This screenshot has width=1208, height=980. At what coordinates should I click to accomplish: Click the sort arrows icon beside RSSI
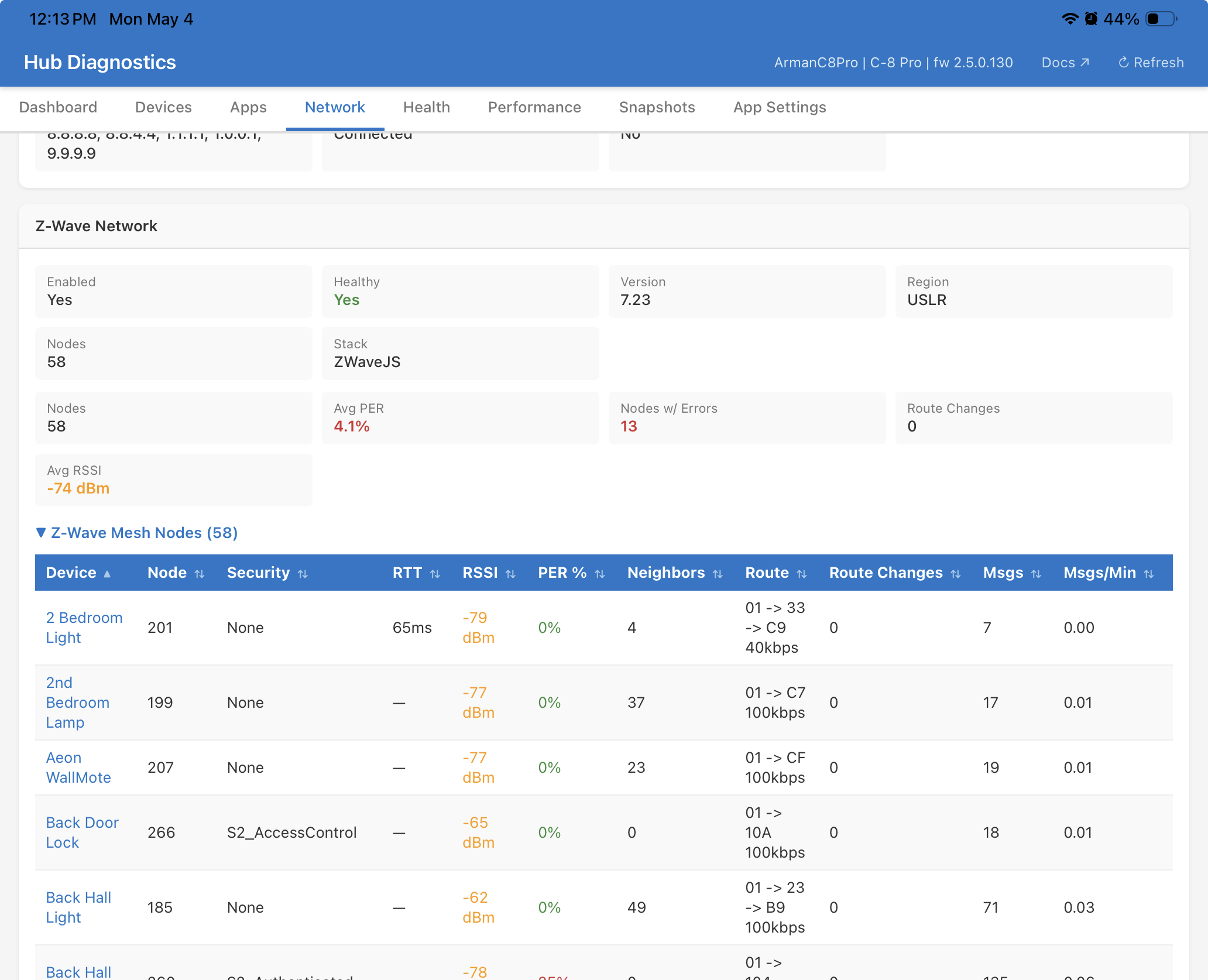click(510, 574)
